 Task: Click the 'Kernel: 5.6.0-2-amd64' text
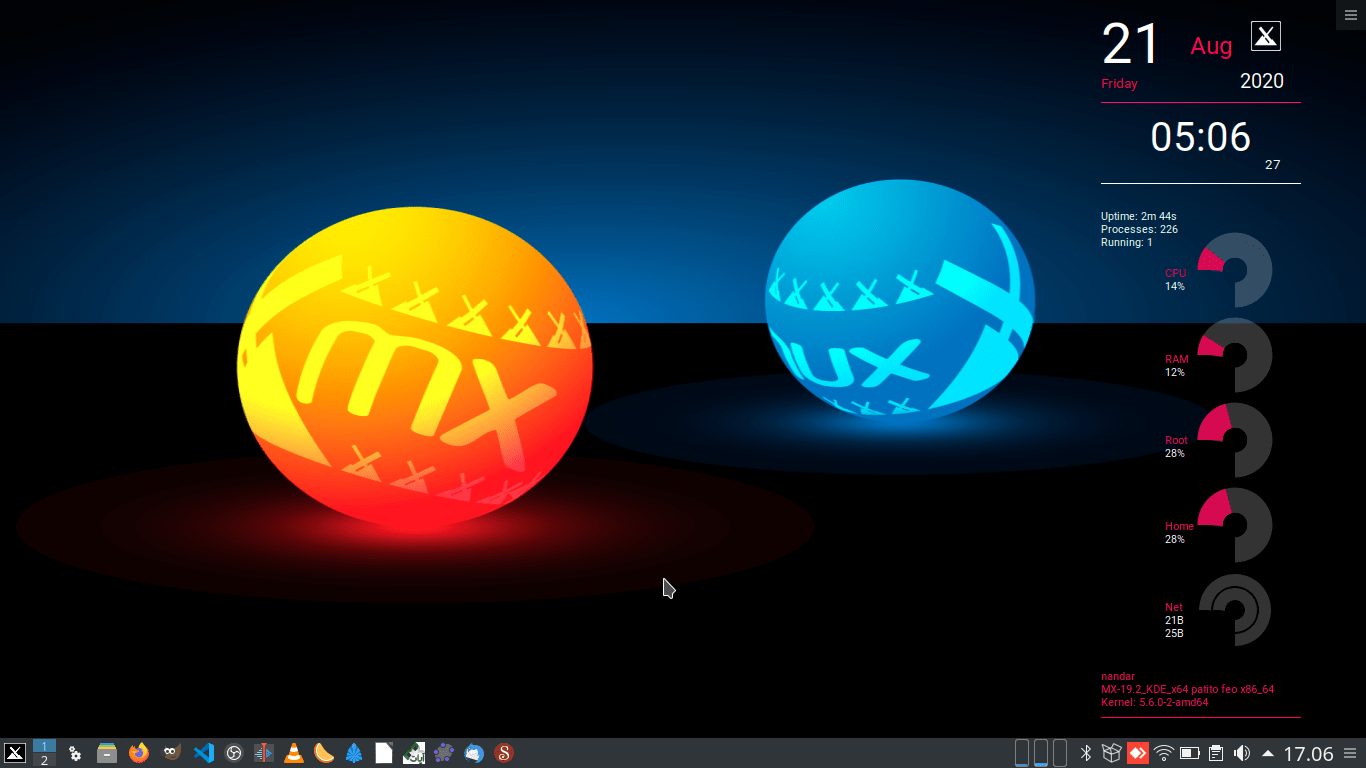pyautogui.click(x=1155, y=702)
